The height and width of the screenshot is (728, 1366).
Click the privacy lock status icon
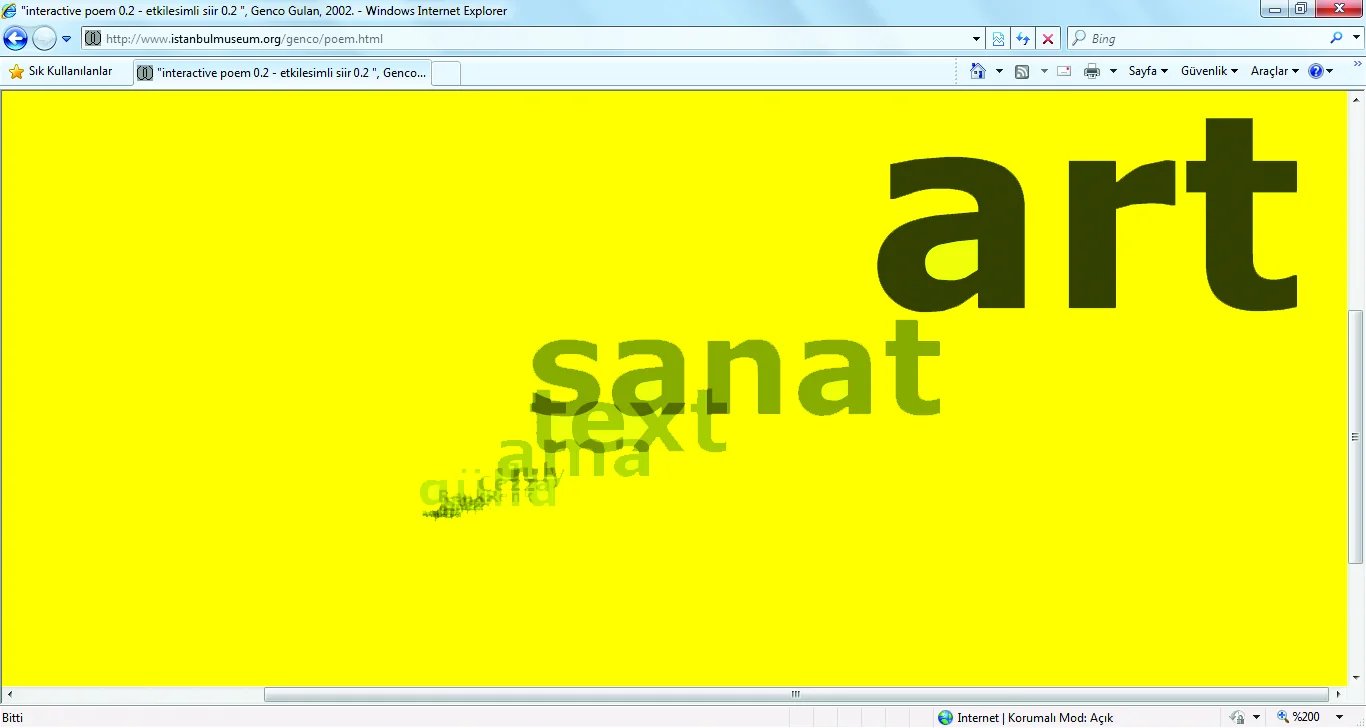coord(1238,717)
